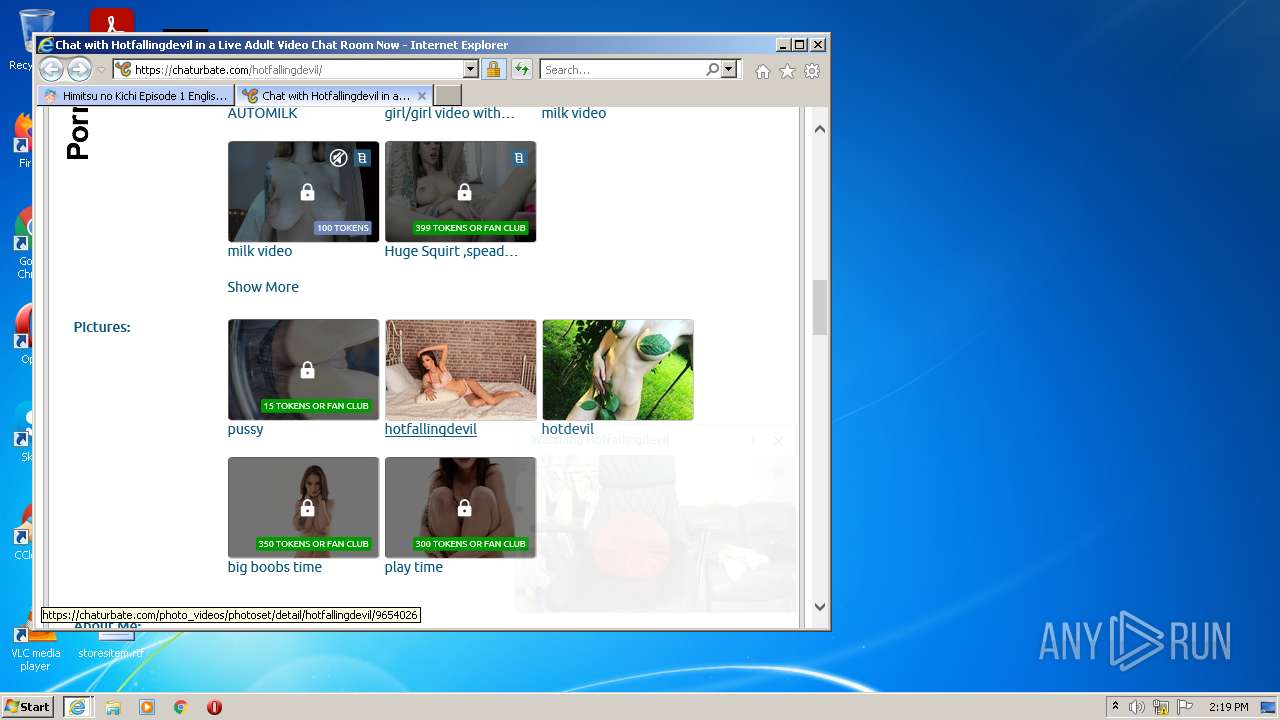Switch to Himitsu no Kichi Episode 1 tab
This screenshot has width=1280, height=720.
coord(136,96)
